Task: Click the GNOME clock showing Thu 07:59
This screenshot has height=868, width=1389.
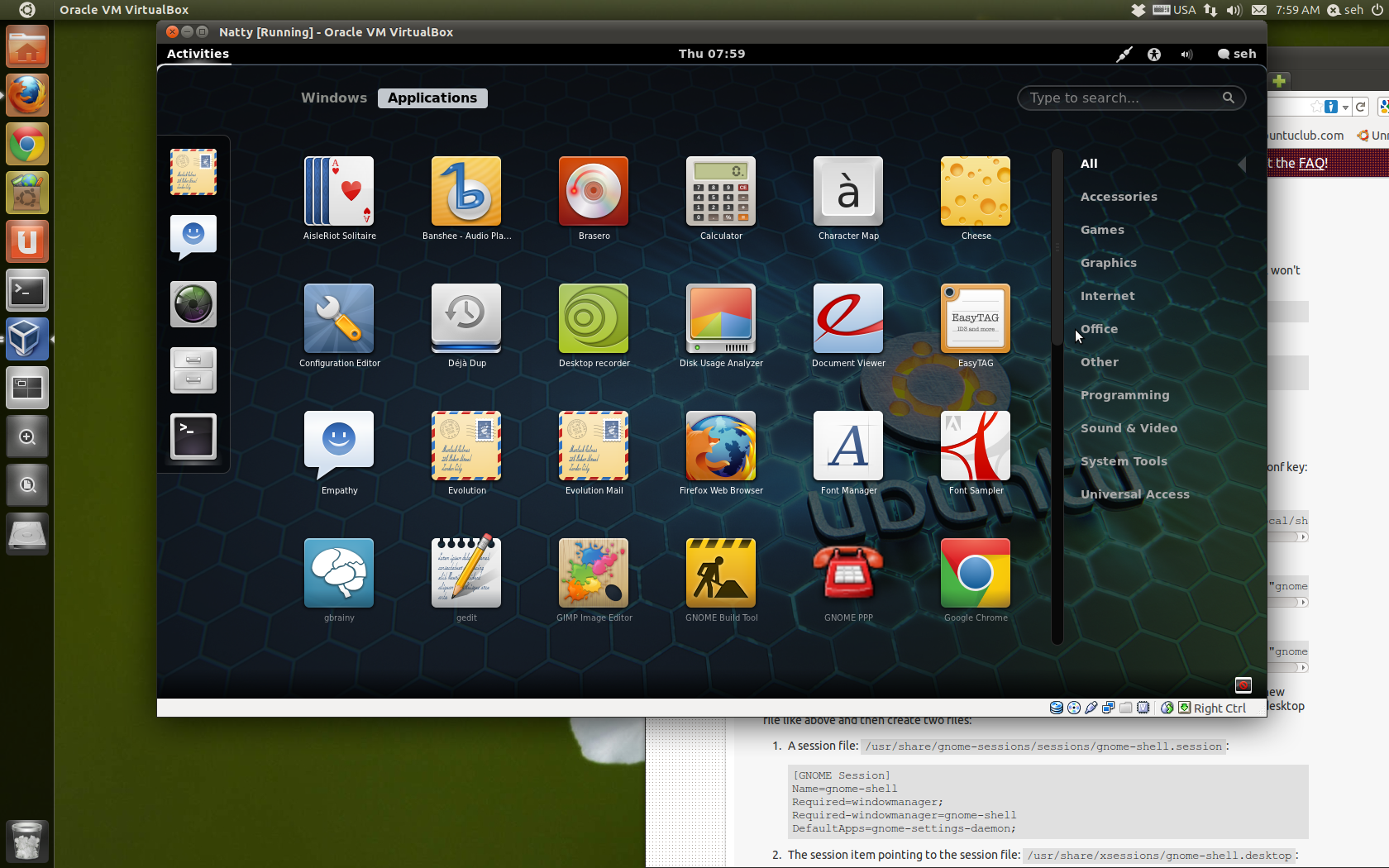Action: click(712, 55)
